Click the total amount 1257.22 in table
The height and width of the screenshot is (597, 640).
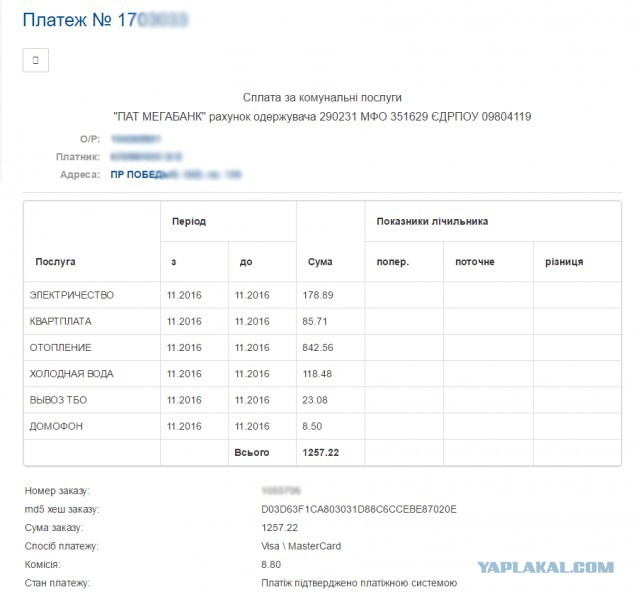(x=321, y=452)
